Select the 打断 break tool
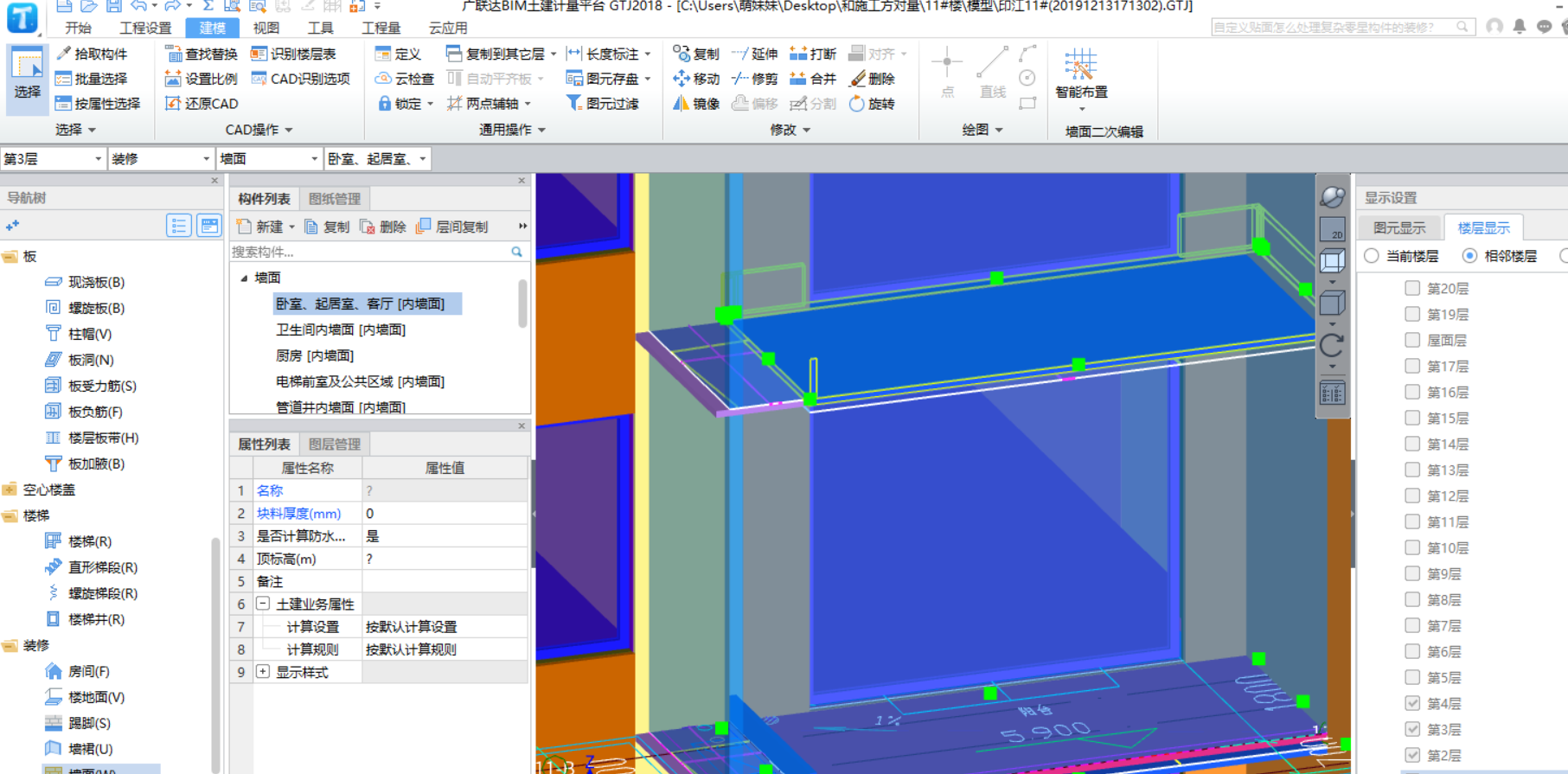Screen dimensions: 1568x774 pyautogui.click(x=813, y=54)
